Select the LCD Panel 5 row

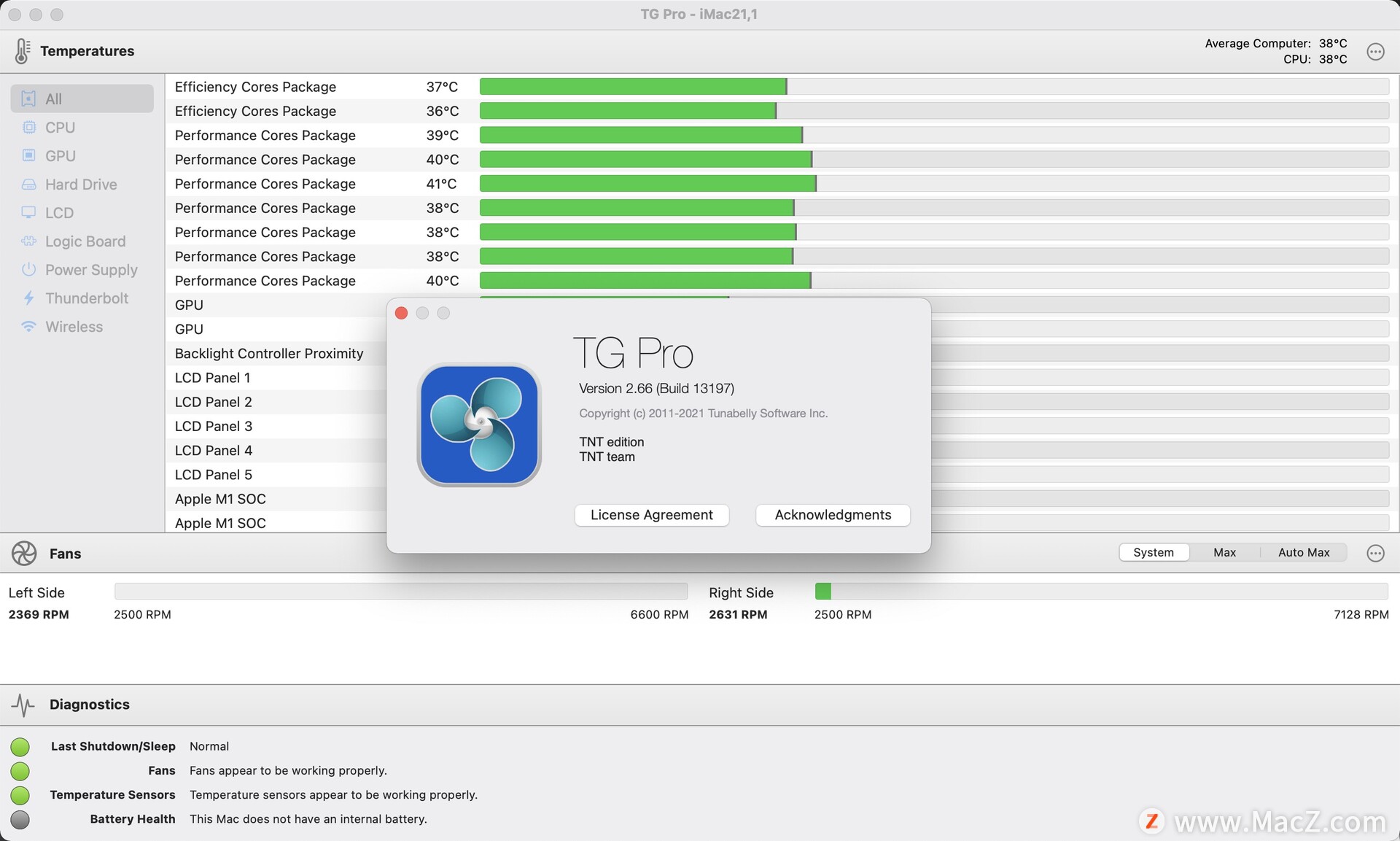coord(277,474)
